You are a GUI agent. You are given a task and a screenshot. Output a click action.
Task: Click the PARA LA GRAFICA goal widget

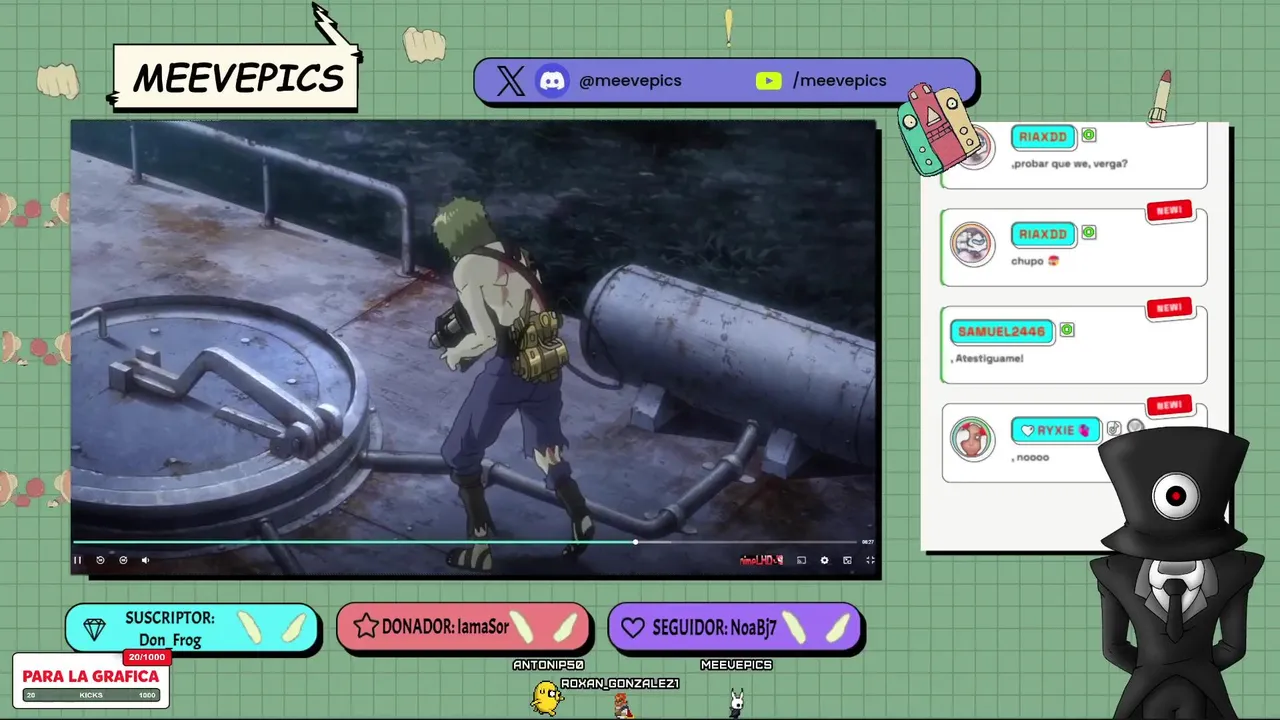coord(91,680)
